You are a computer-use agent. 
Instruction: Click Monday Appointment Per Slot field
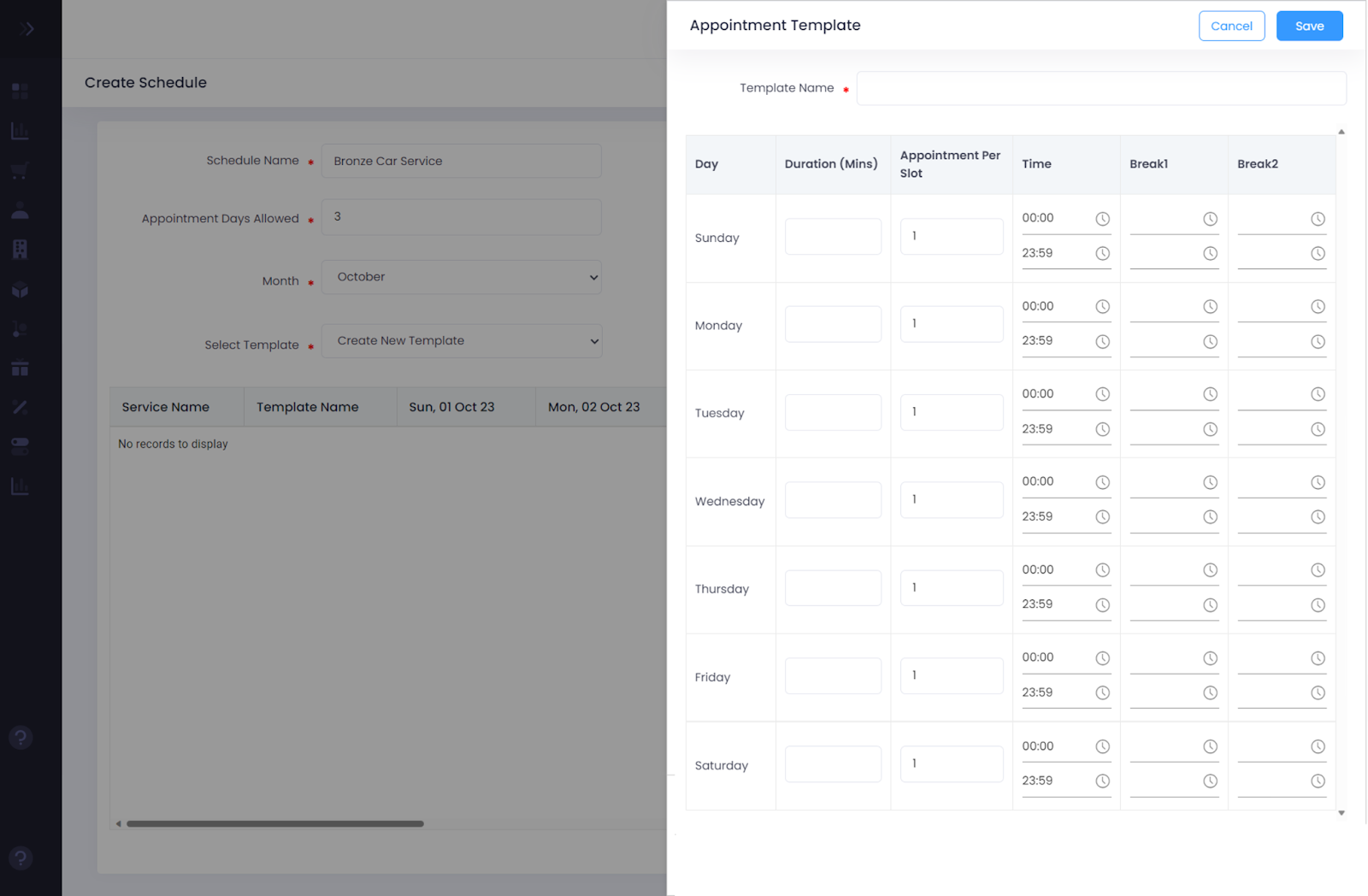pos(951,324)
